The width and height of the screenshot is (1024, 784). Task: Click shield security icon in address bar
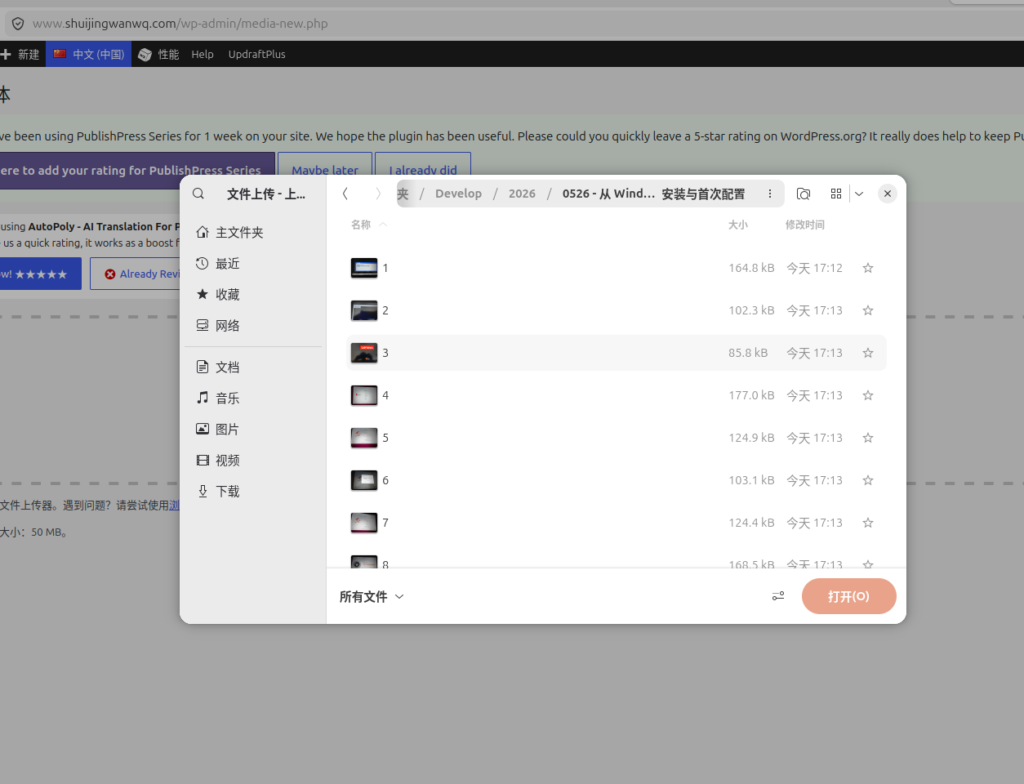click(18, 24)
